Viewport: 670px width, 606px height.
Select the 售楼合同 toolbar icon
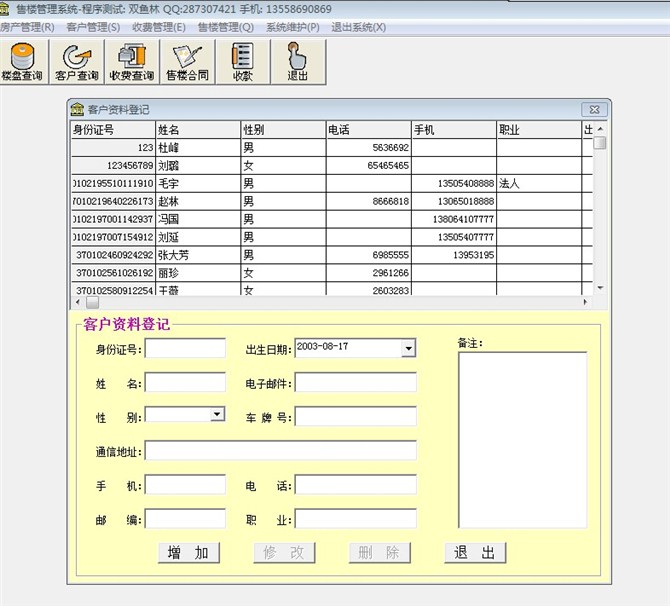point(187,61)
